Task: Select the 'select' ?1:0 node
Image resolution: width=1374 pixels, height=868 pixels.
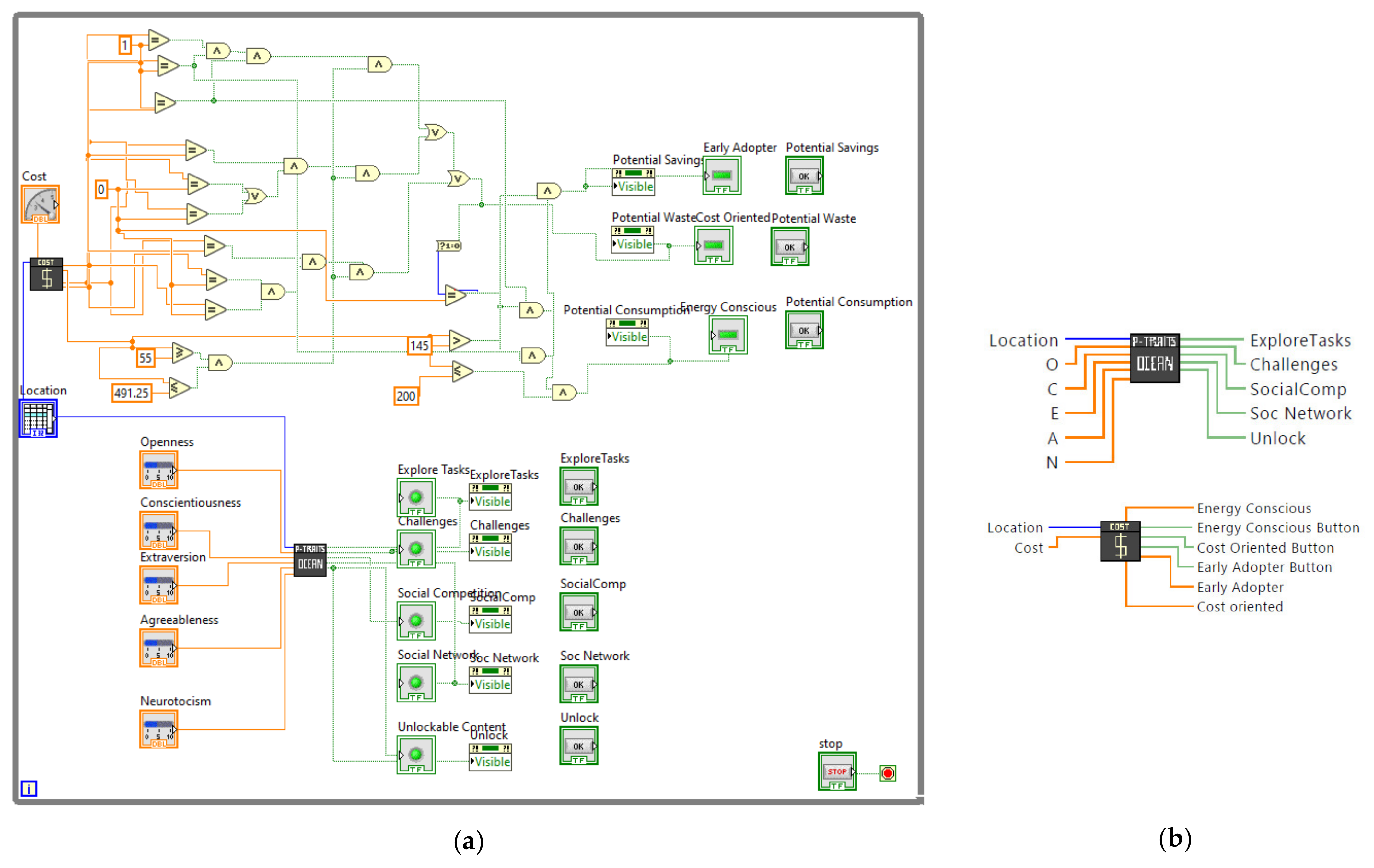Action: point(449,246)
